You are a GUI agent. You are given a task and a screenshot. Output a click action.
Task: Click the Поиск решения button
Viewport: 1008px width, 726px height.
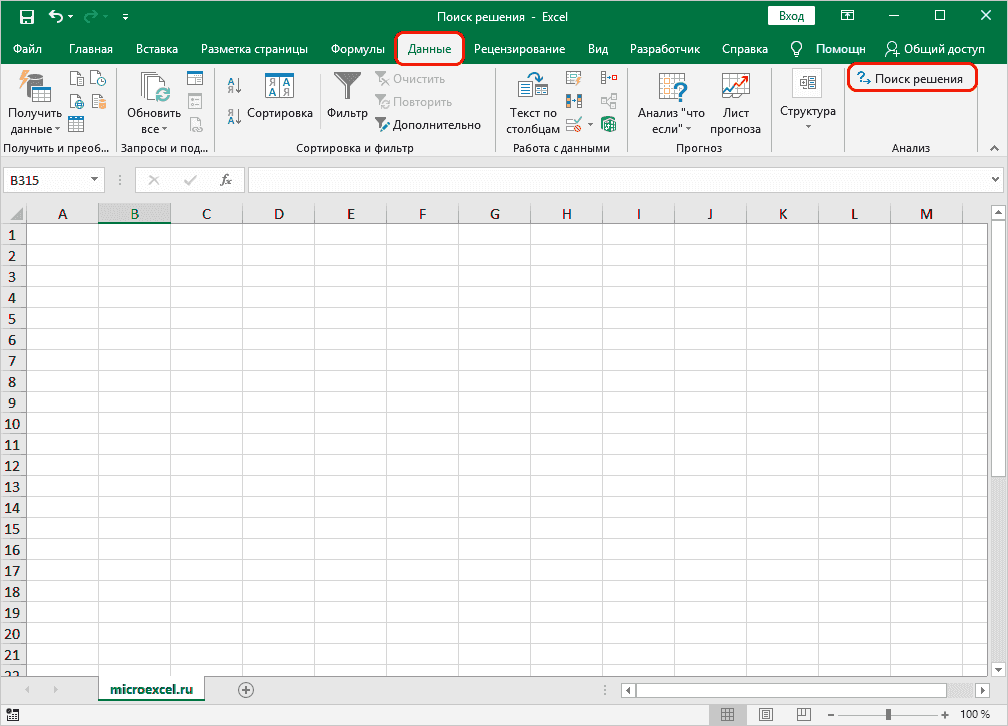tap(911, 79)
